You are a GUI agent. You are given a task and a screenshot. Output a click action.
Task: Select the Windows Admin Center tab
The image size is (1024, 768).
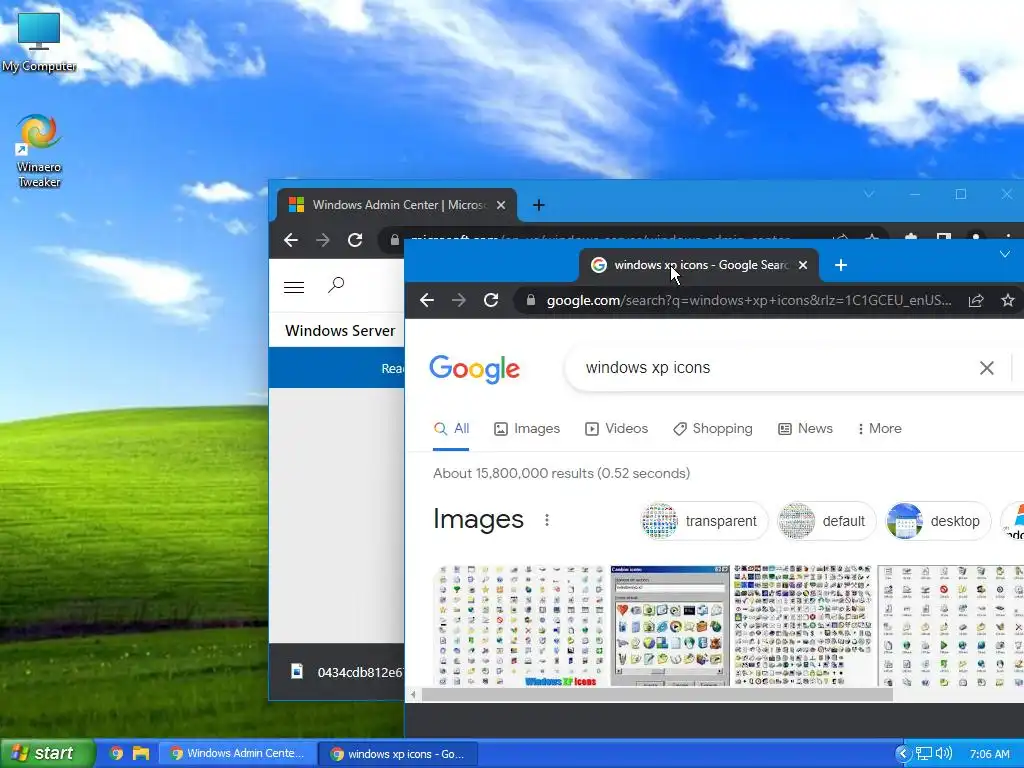(396, 205)
